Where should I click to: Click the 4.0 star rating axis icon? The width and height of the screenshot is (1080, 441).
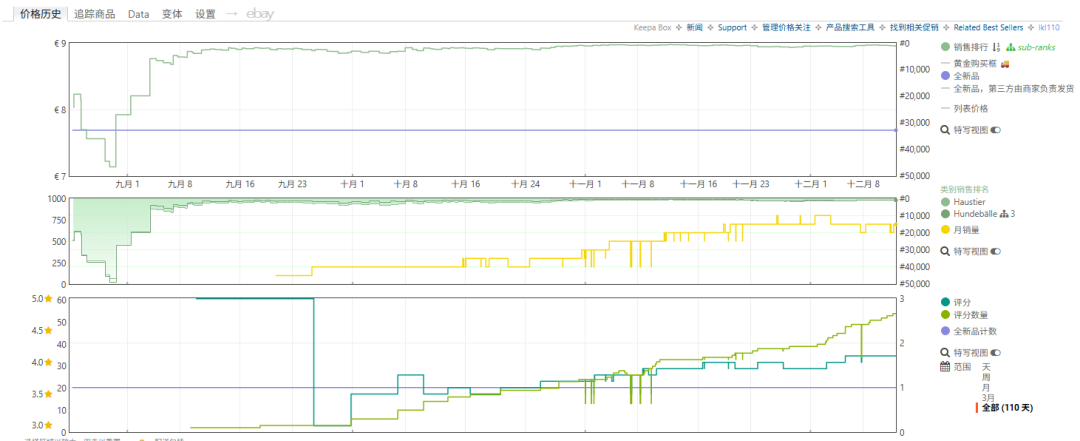click(46, 363)
